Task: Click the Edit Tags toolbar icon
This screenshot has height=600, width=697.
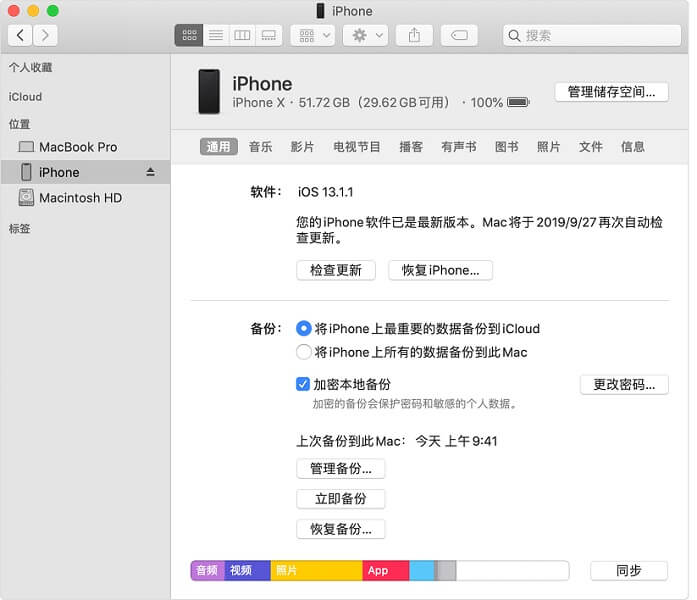Action: (459, 35)
